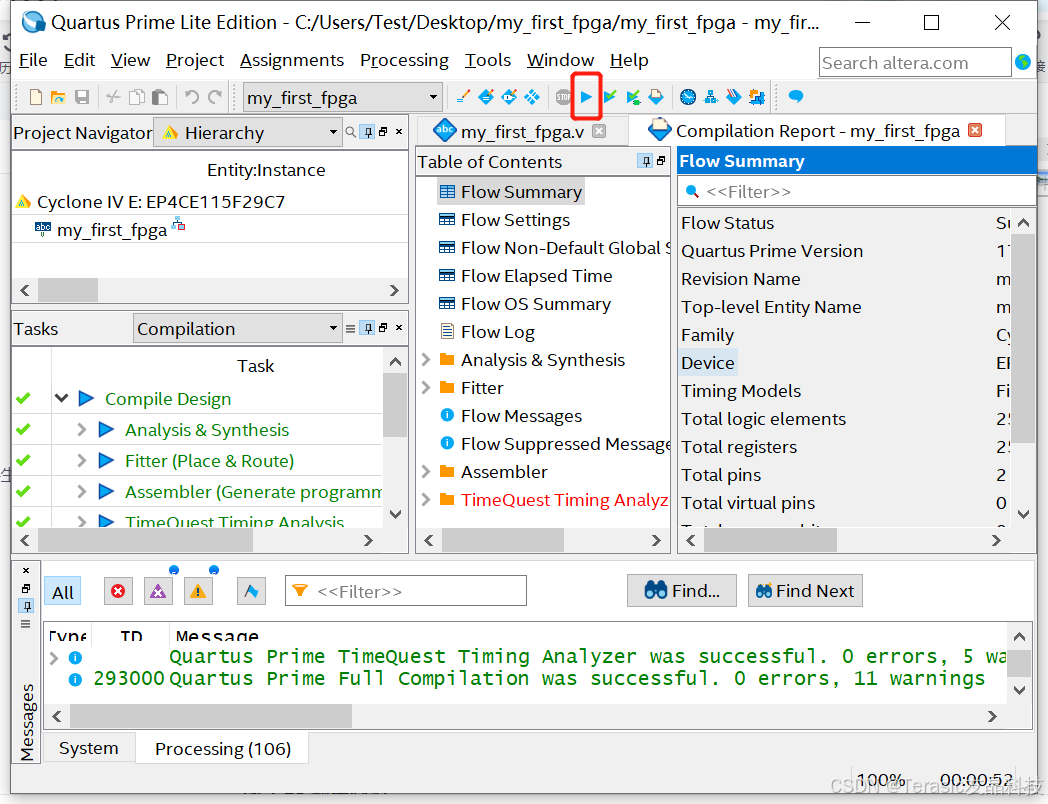1048x804 pixels.
Task: Open the Programmer toolbar icon
Action: 734,98
